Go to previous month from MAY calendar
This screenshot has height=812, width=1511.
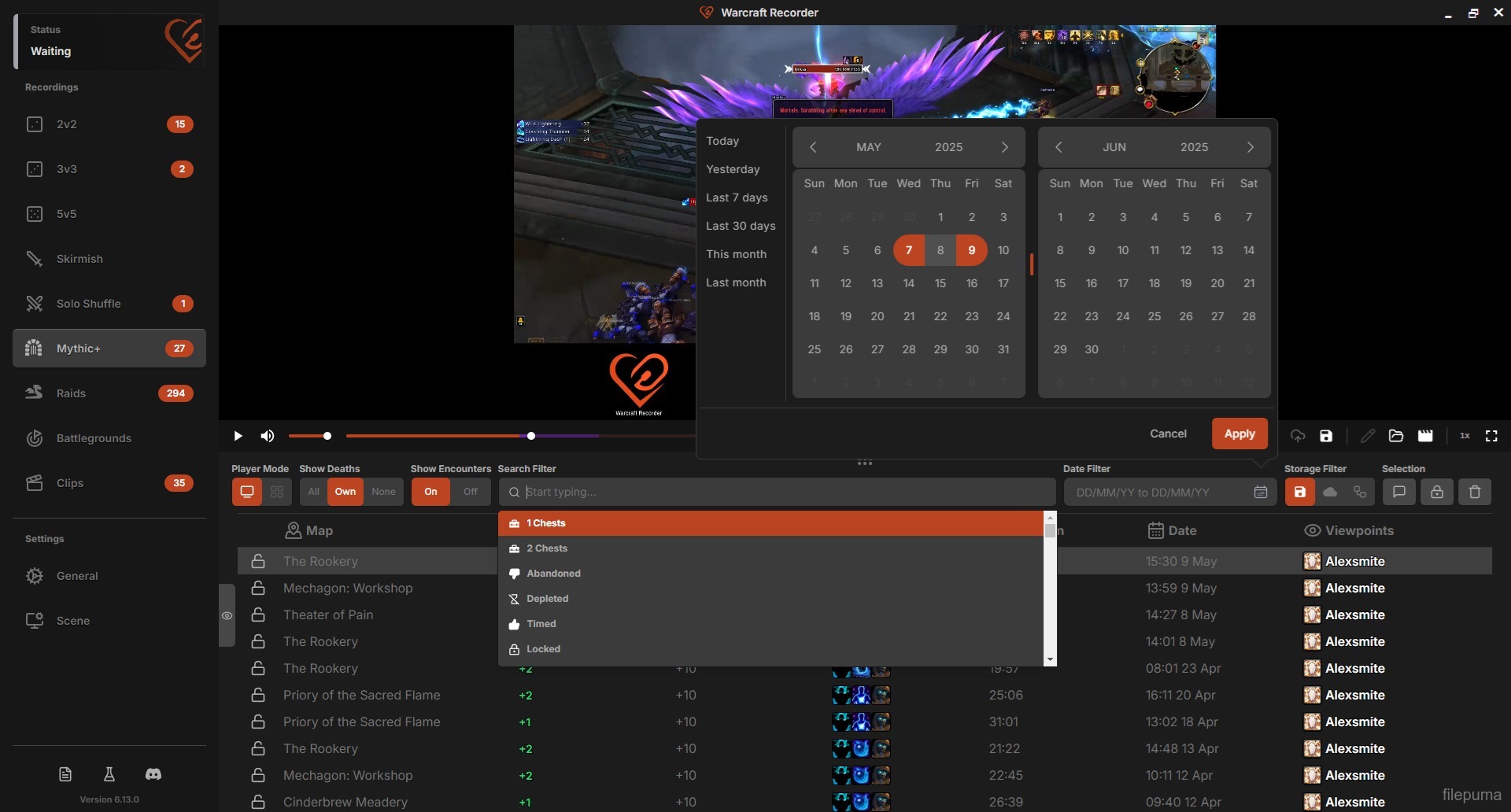point(813,147)
